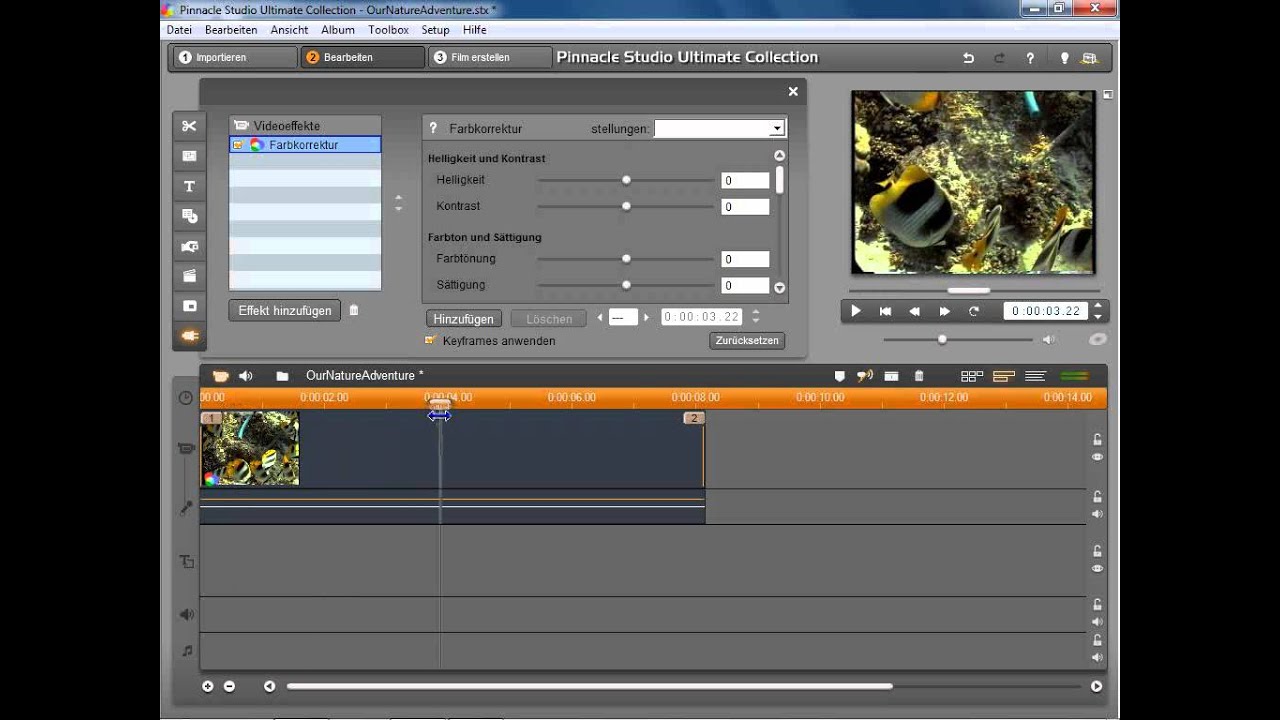The height and width of the screenshot is (720, 1280).
Task: Open the title editor T tool
Action: 189,186
